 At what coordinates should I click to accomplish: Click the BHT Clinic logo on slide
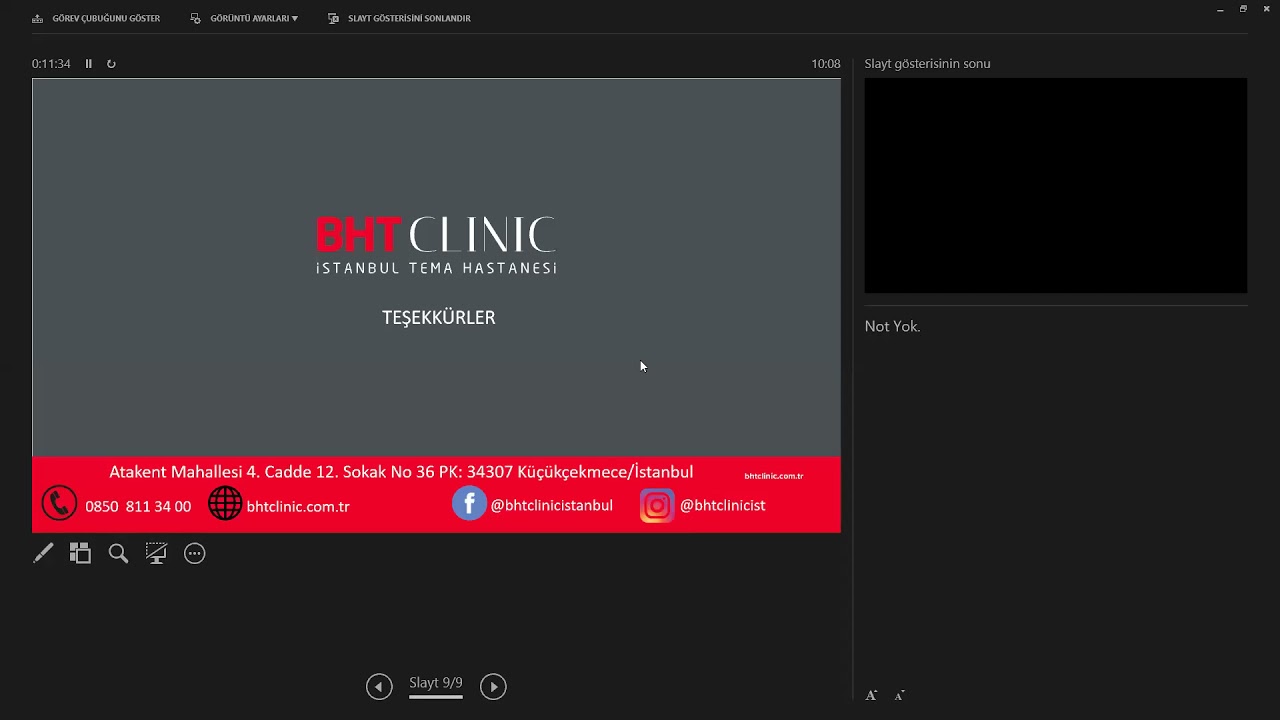point(436,245)
